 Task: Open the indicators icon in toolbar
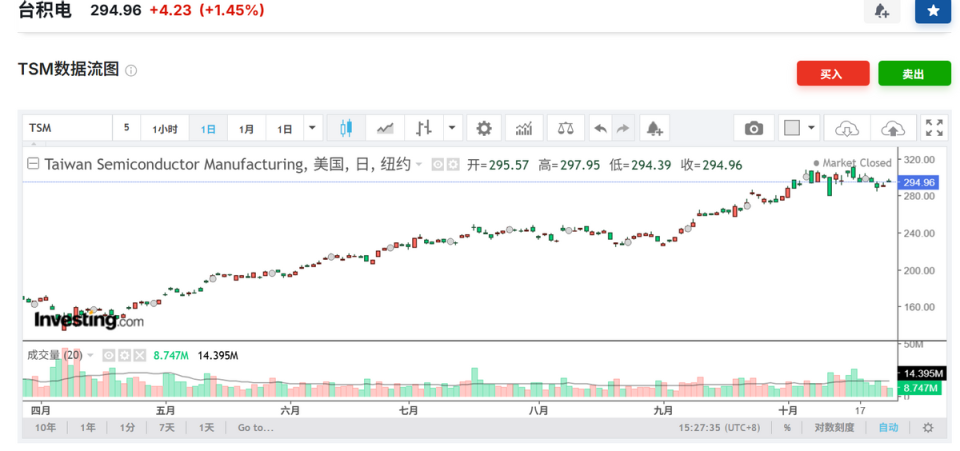coord(524,129)
